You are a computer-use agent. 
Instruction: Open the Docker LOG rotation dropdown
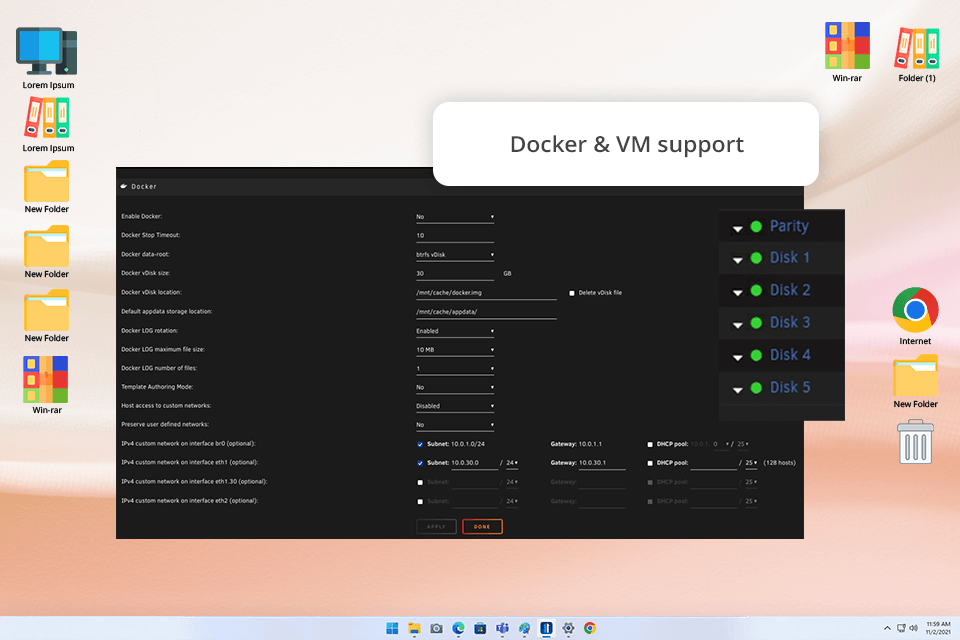coord(455,331)
